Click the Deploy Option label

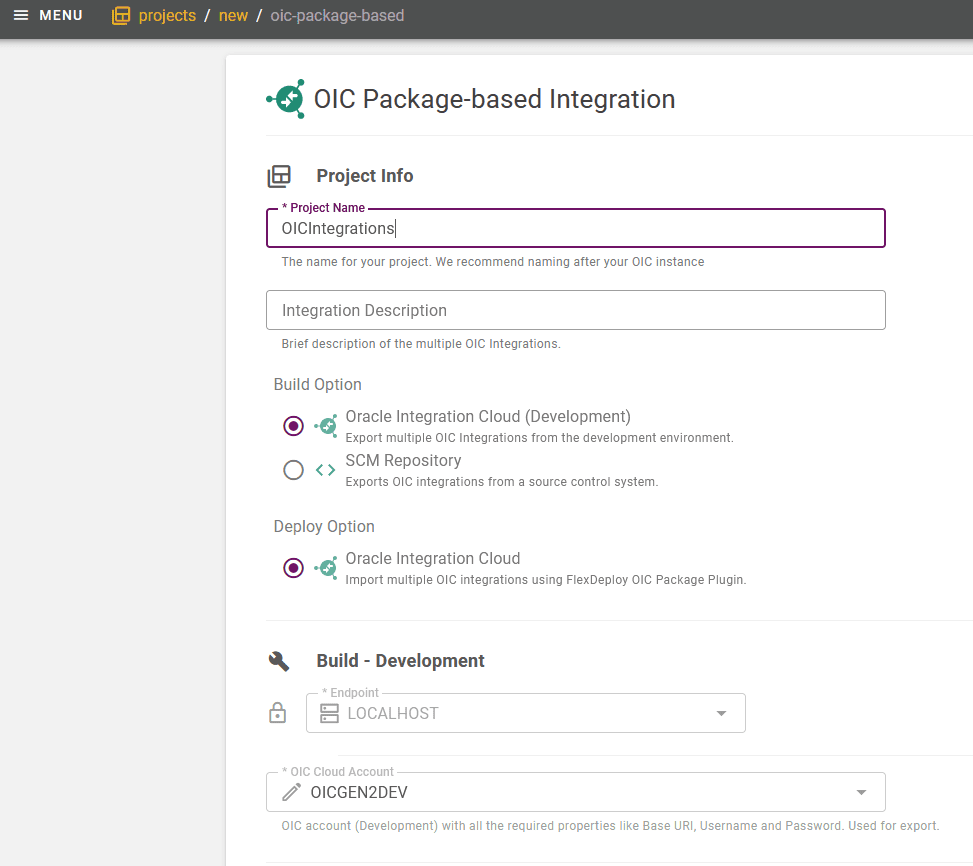tap(324, 527)
